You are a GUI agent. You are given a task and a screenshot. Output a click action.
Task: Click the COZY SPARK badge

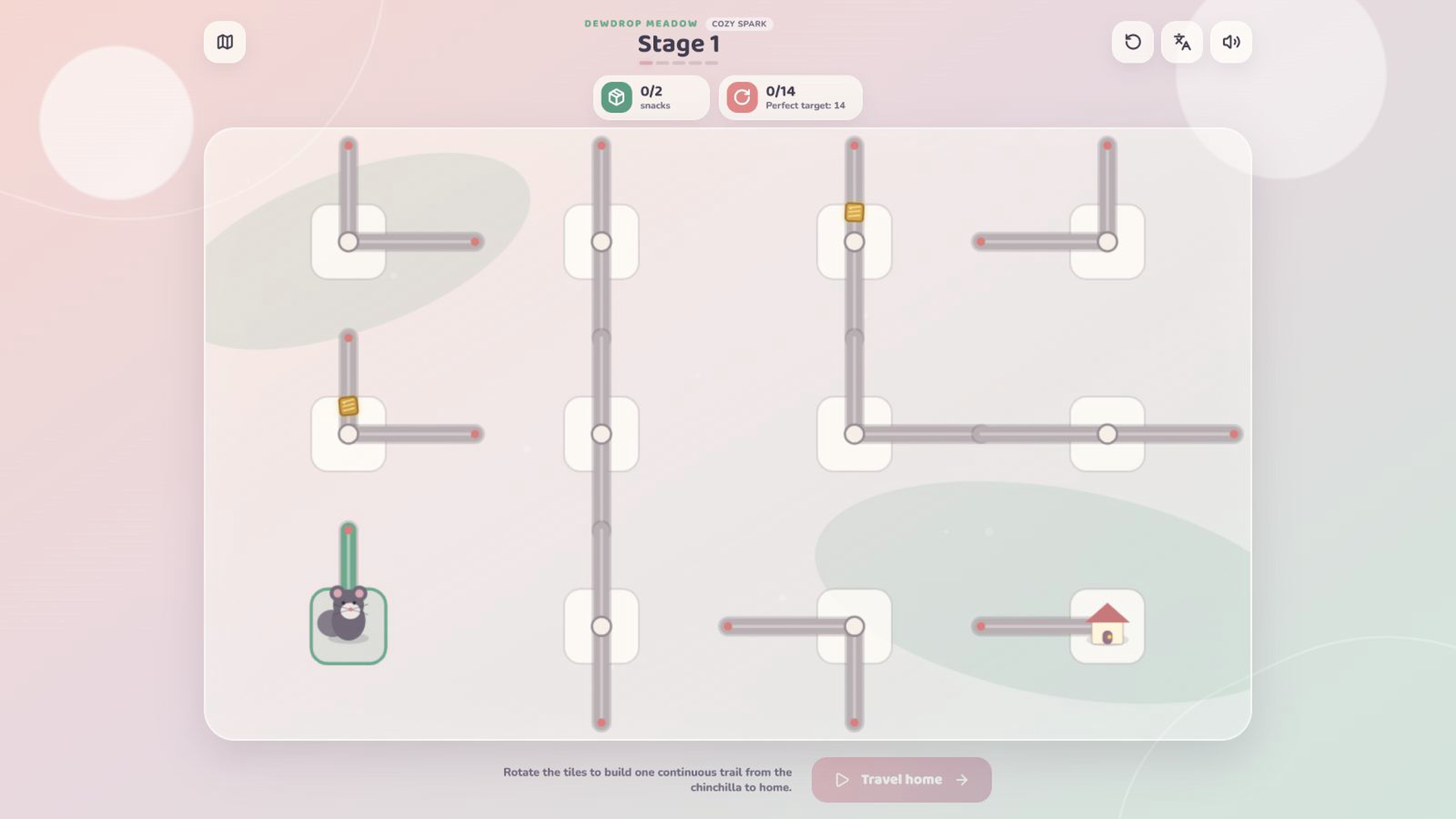click(x=739, y=24)
